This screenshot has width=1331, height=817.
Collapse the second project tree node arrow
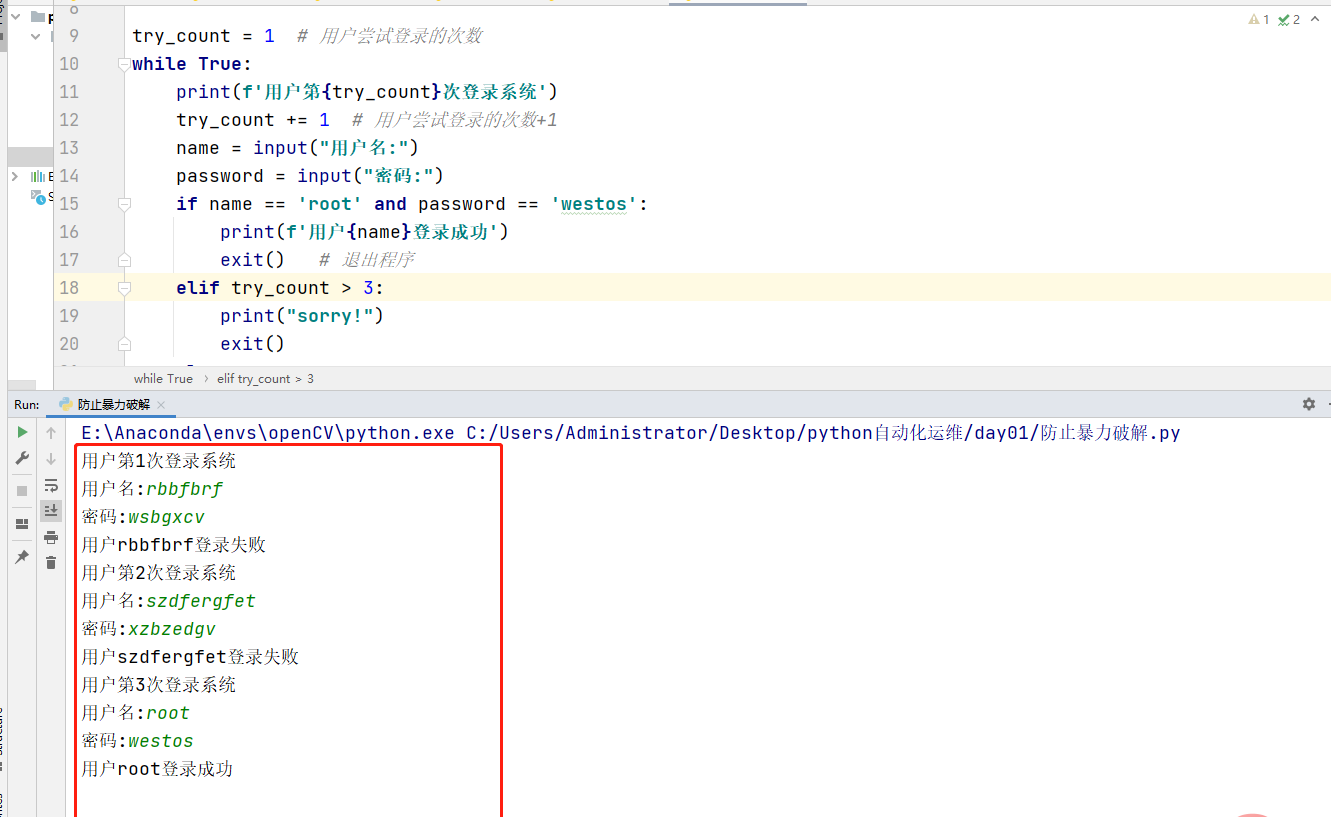click(x=35, y=37)
